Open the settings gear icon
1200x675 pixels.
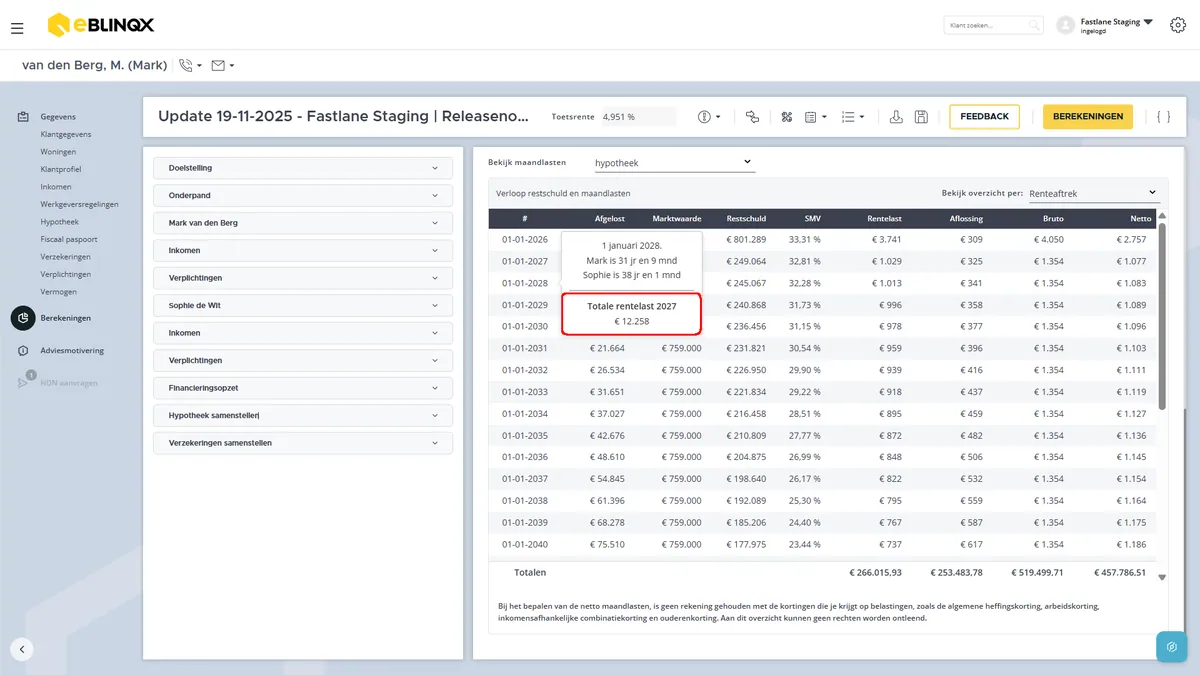click(x=1177, y=25)
